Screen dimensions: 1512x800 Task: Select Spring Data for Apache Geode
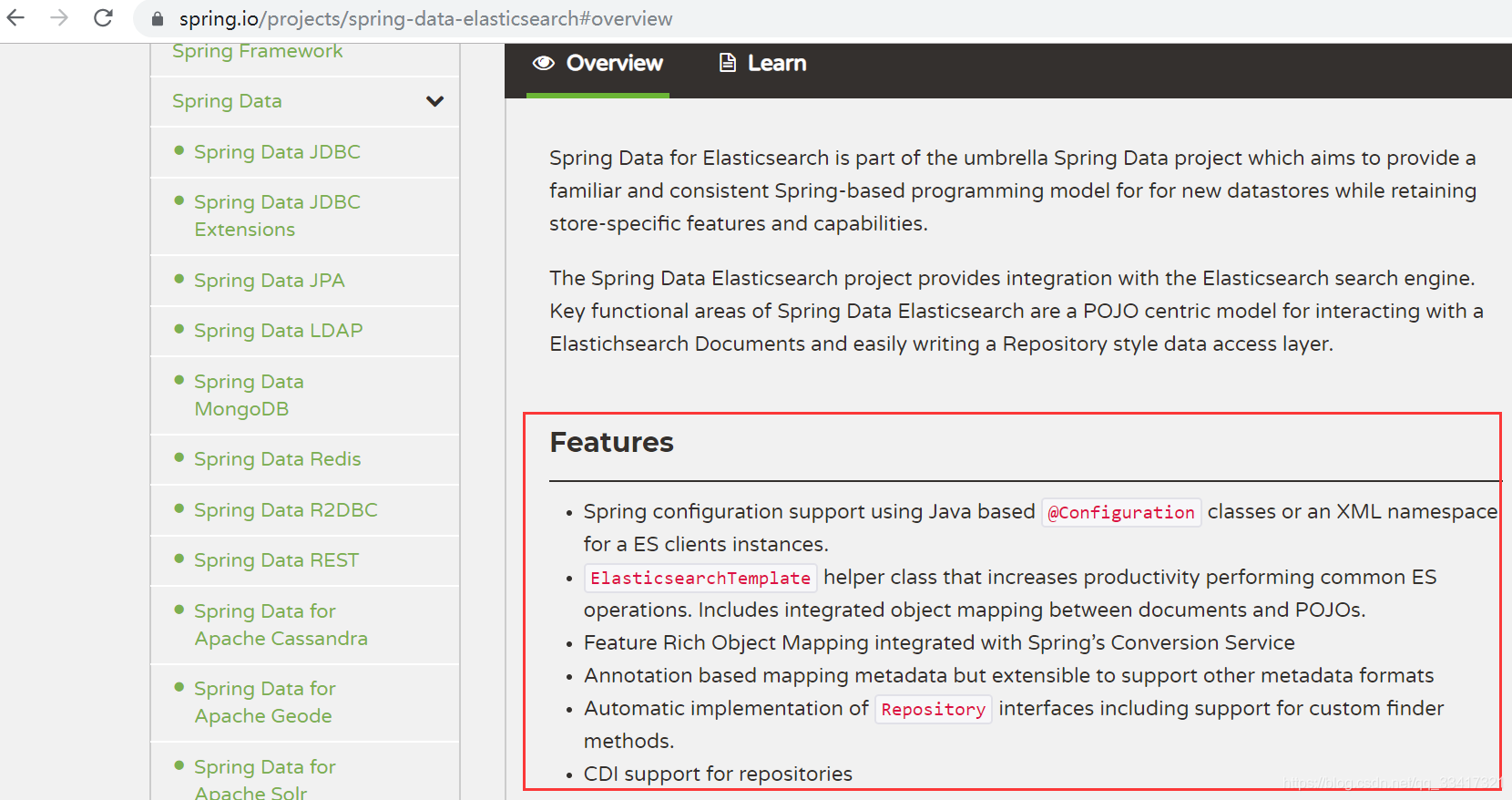click(264, 703)
